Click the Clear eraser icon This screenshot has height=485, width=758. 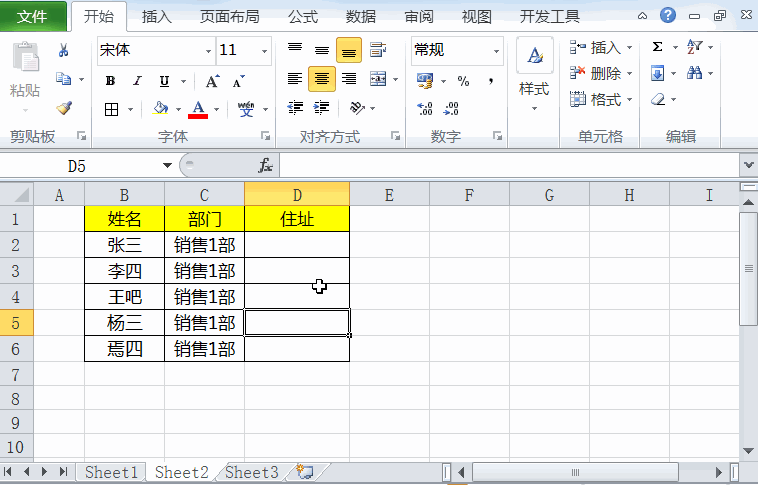coord(658,100)
